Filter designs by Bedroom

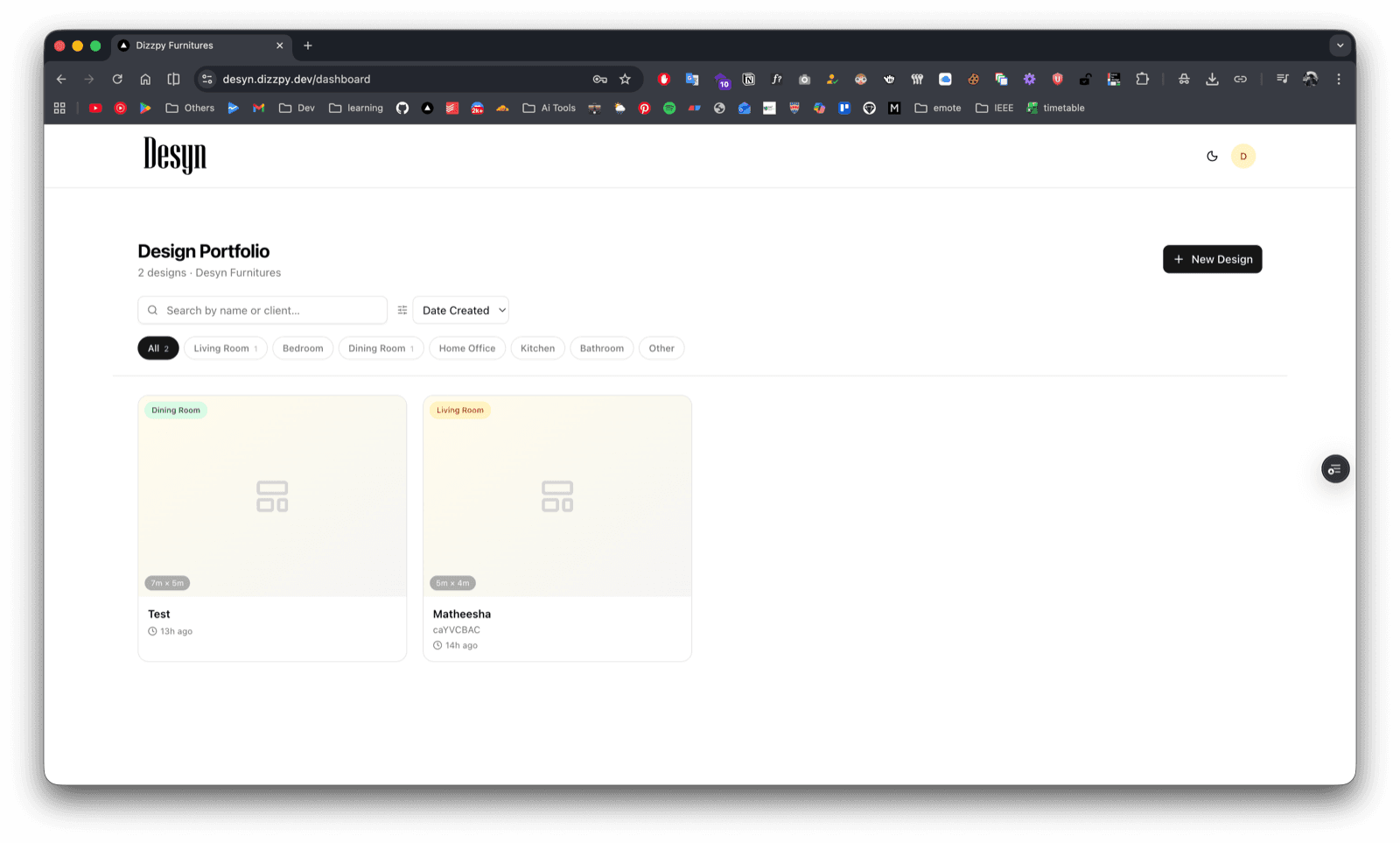[x=303, y=348]
